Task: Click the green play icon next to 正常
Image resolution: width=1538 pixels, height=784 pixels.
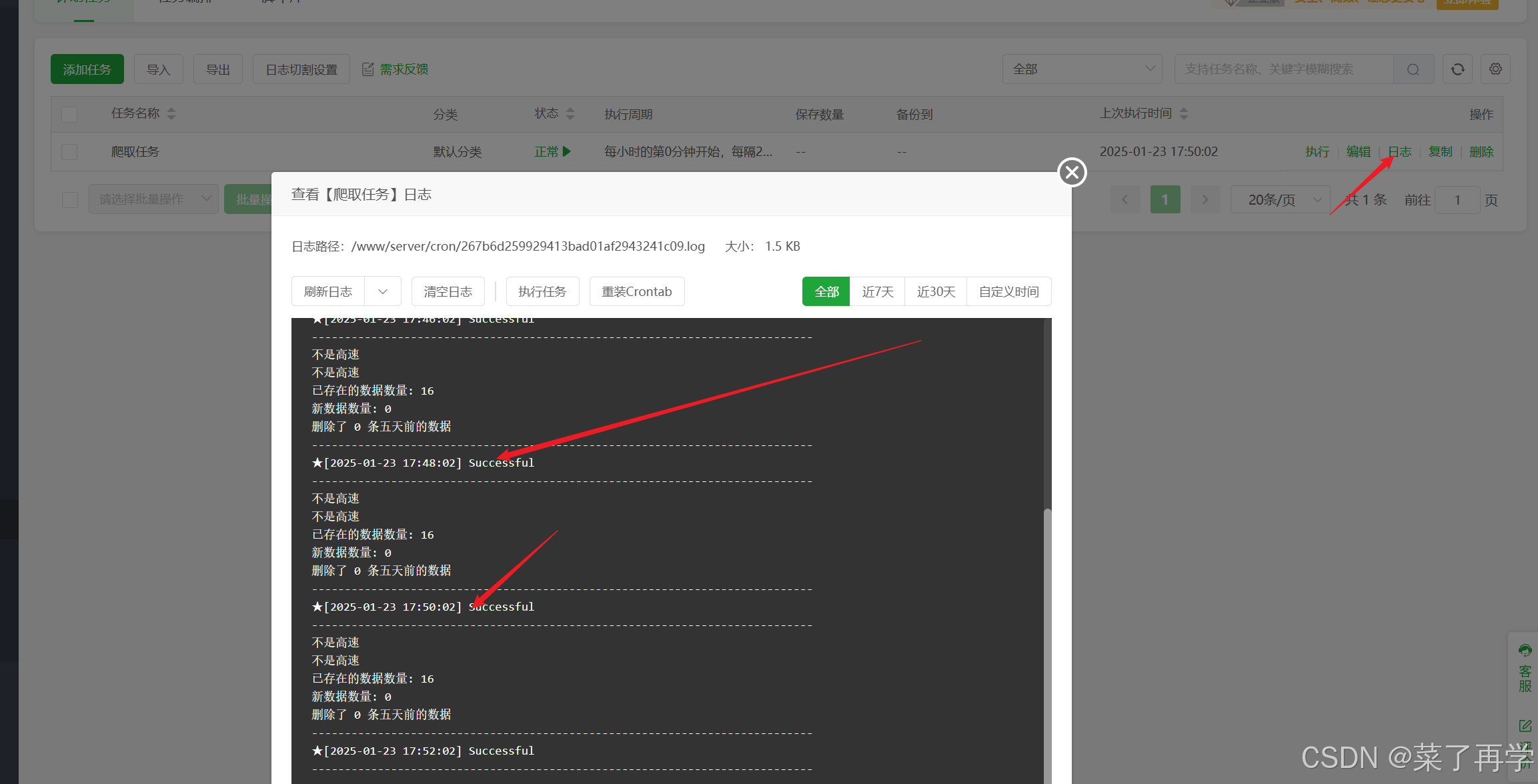Action: (x=567, y=151)
